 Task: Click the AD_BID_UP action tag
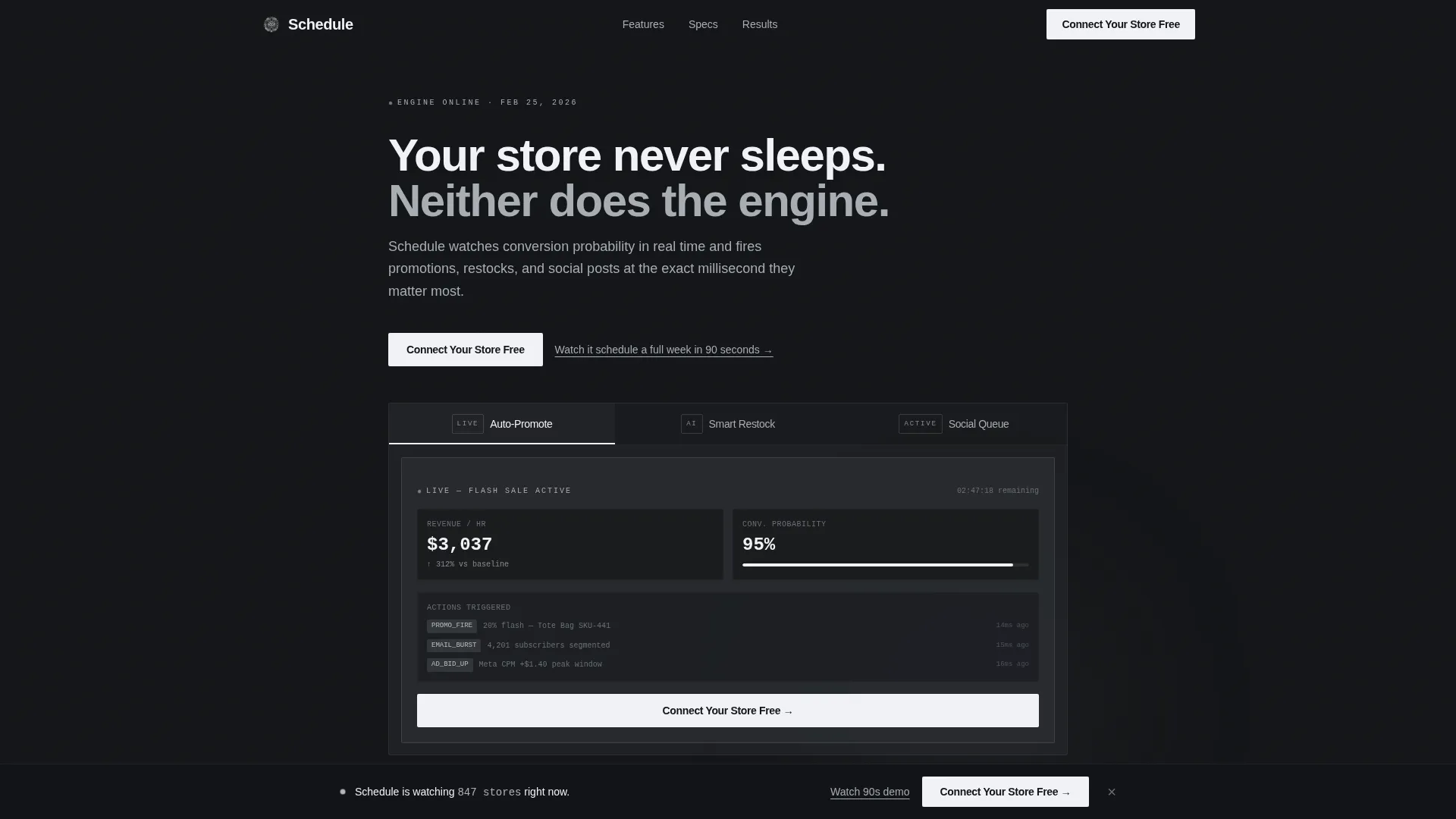tap(450, 664)
